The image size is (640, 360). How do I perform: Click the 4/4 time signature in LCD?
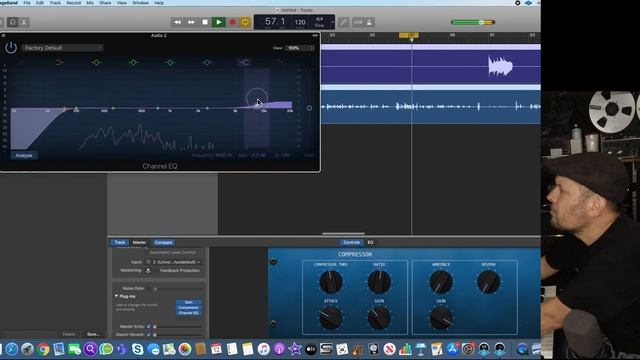319,19
